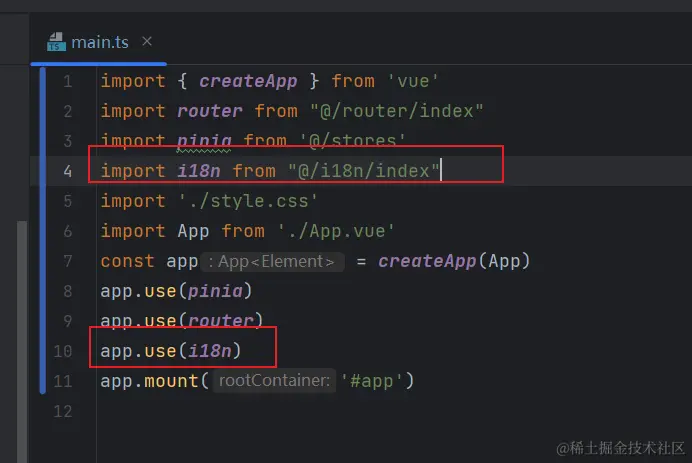Click the "@/router/index" path string

click(x=396, y=111)
